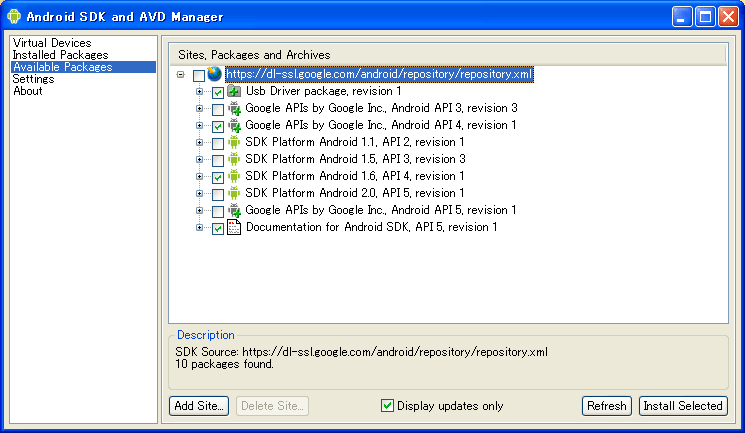Screen dimensions: 745x433
Task: Collapse the repository.xml site node
Action: 181,75
